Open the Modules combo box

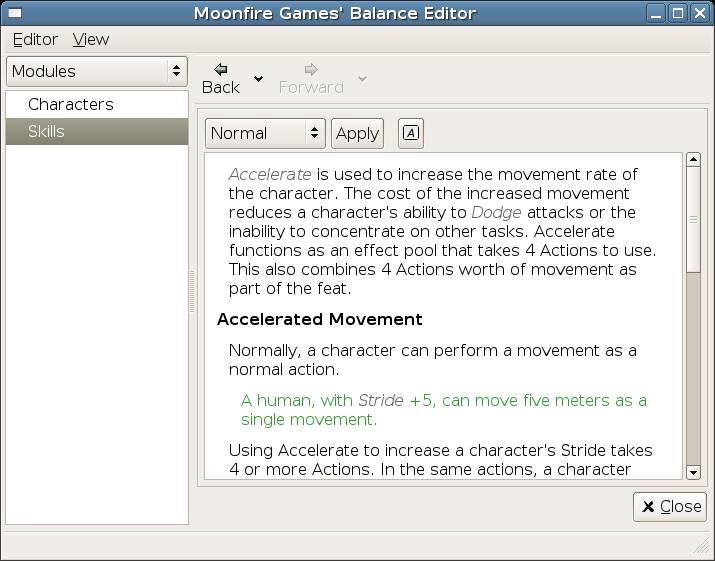pyautogui.click(x=97, y=71)
